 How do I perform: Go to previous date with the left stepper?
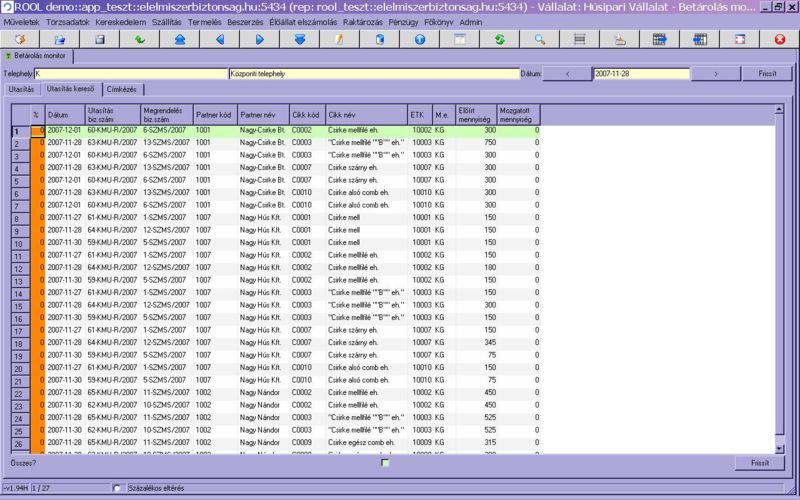[568, 73]
